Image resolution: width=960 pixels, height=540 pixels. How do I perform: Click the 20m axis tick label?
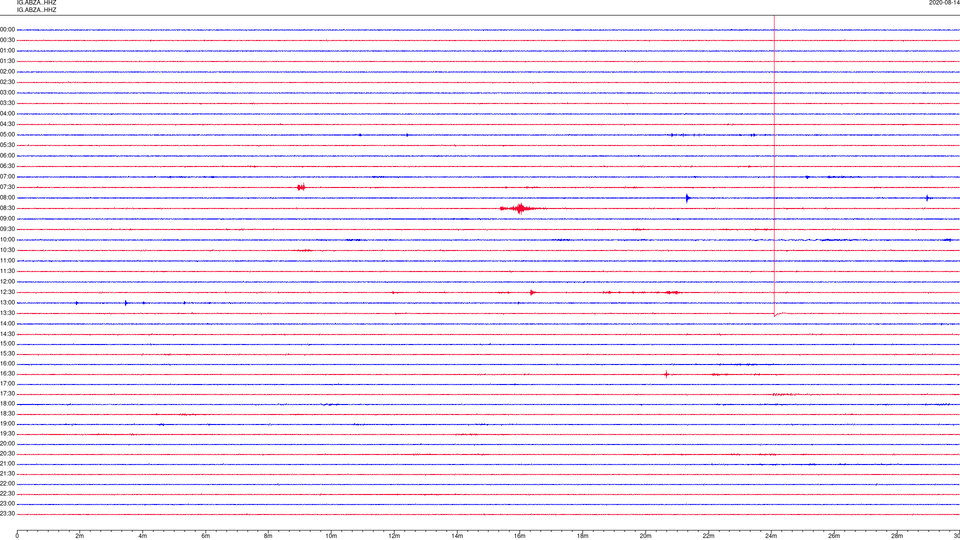[x=645, y=536]
